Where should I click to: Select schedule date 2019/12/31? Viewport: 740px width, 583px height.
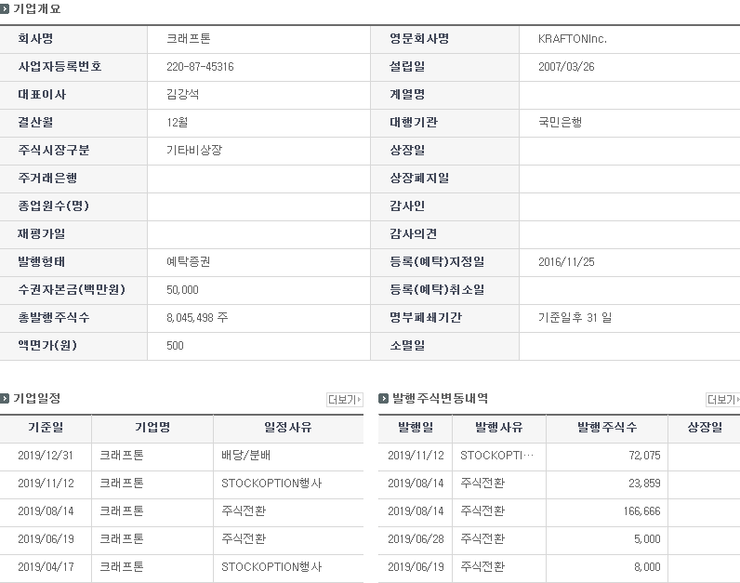45,456
